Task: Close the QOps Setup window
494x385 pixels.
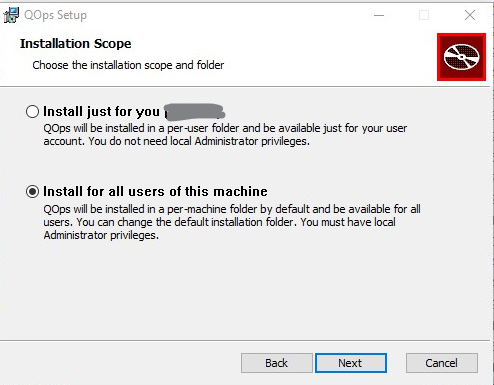Action: coord(470,15)
